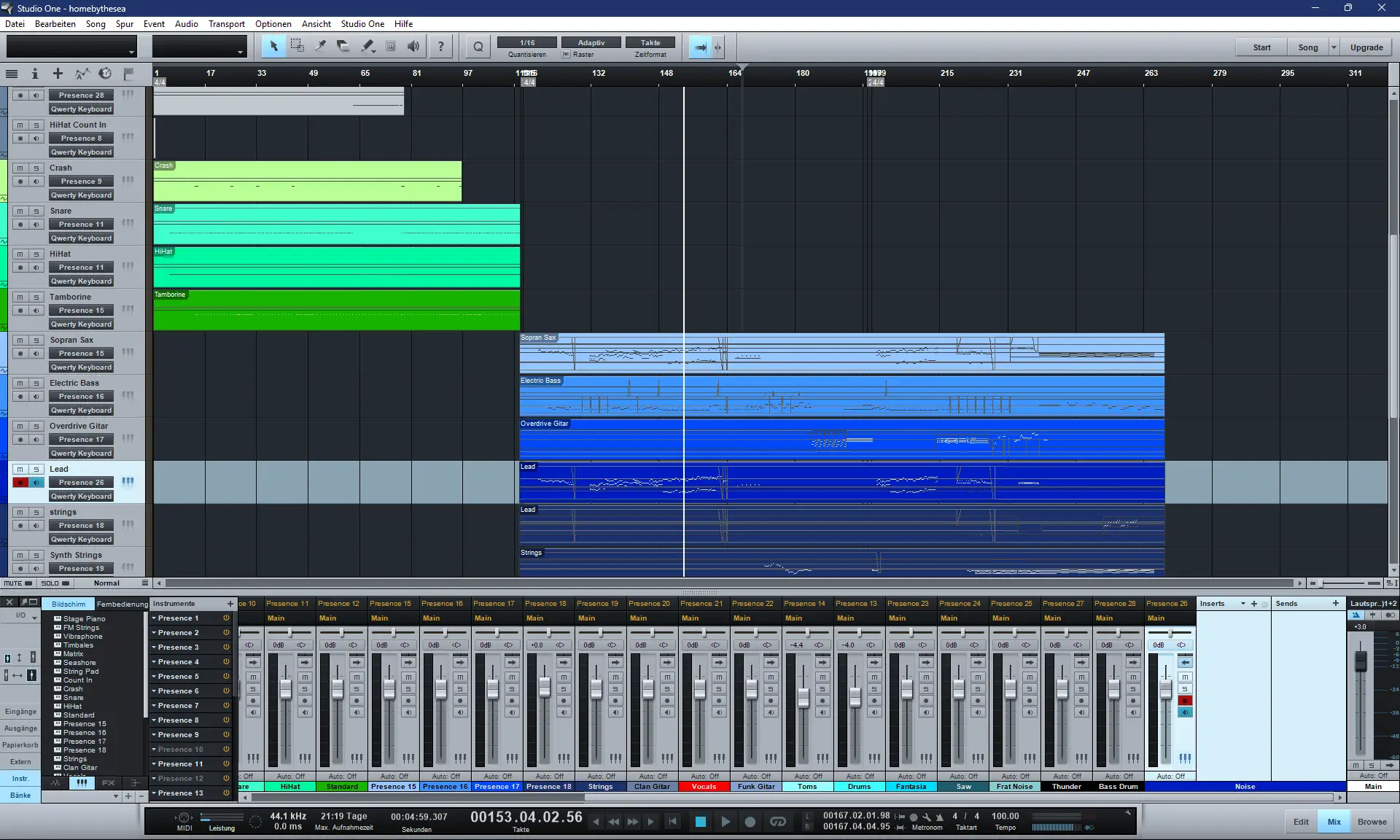The height and width of the screenshot is (840, 1400).
Task: Open the track inspector info icon
Action: click(34, 74)
